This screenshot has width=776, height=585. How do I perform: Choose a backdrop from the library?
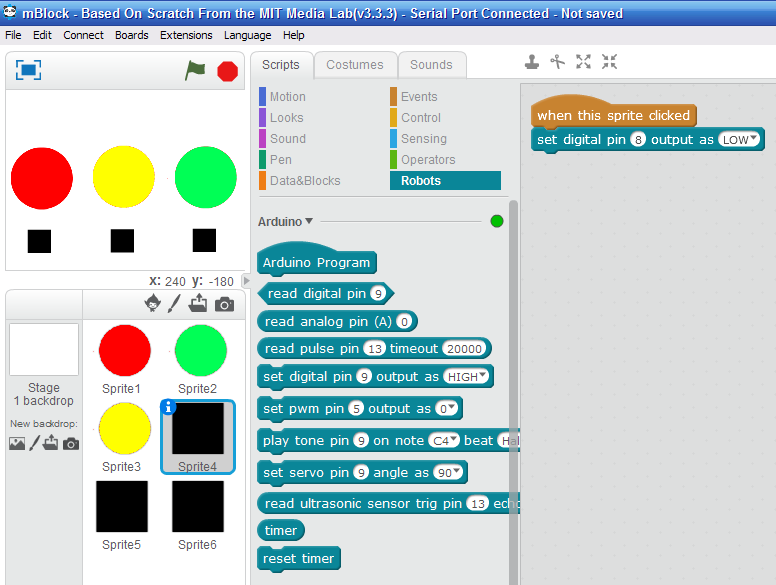point(17,443)
